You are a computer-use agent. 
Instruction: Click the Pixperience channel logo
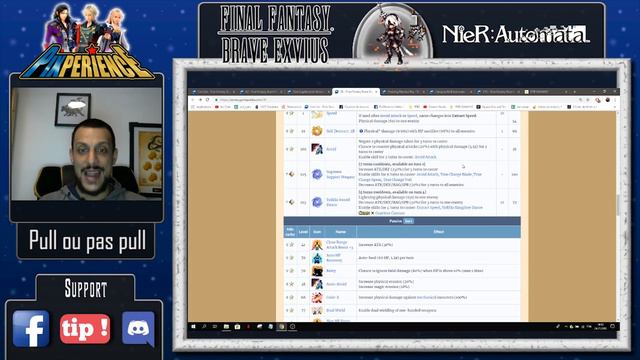(87, 41)
